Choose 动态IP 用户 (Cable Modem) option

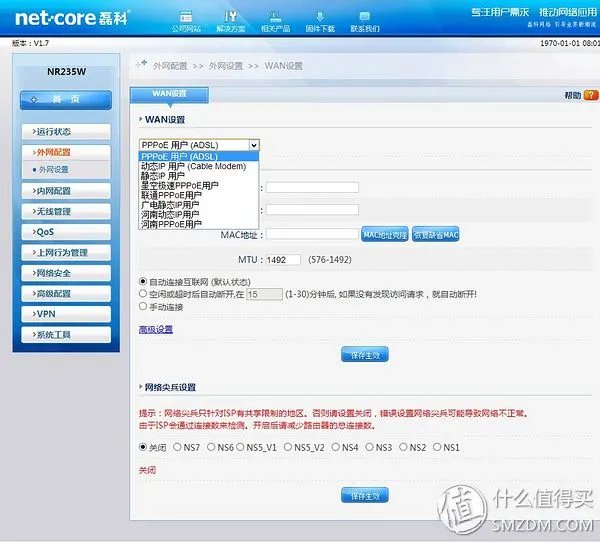(x=199, y=166)
